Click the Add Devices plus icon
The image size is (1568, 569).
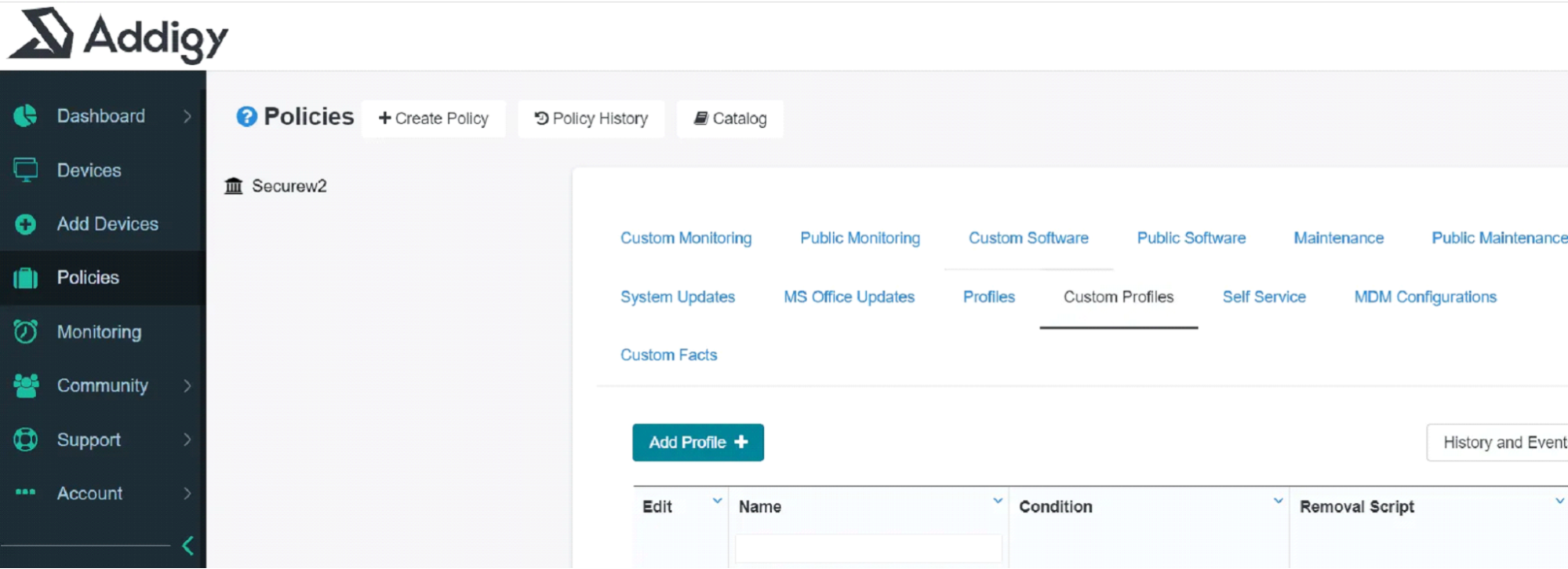pos(25,224)
